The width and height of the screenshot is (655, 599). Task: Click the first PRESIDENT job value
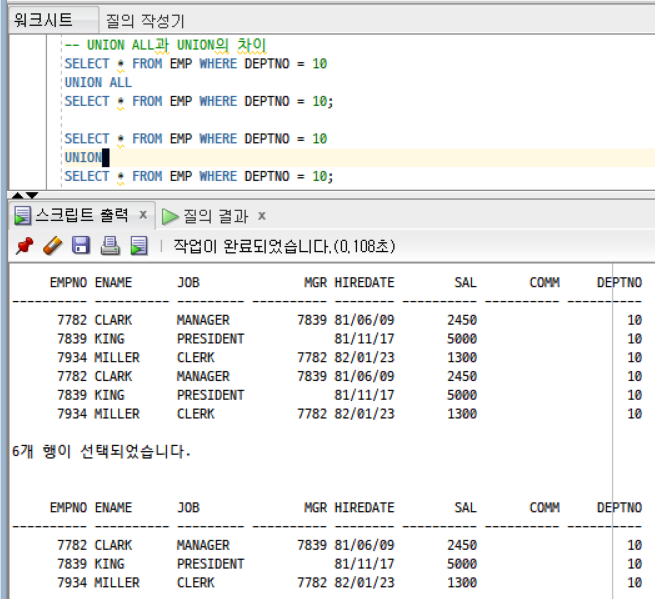[x=211, y=339]
